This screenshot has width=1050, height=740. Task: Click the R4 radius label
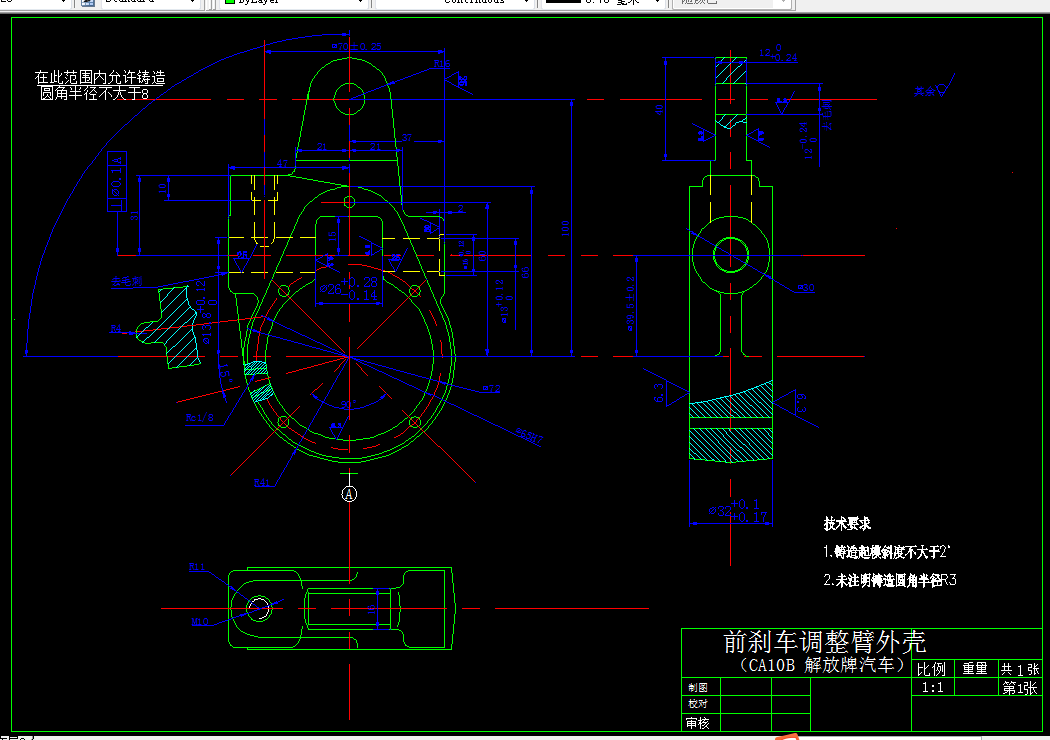click(x=116, y=329)
